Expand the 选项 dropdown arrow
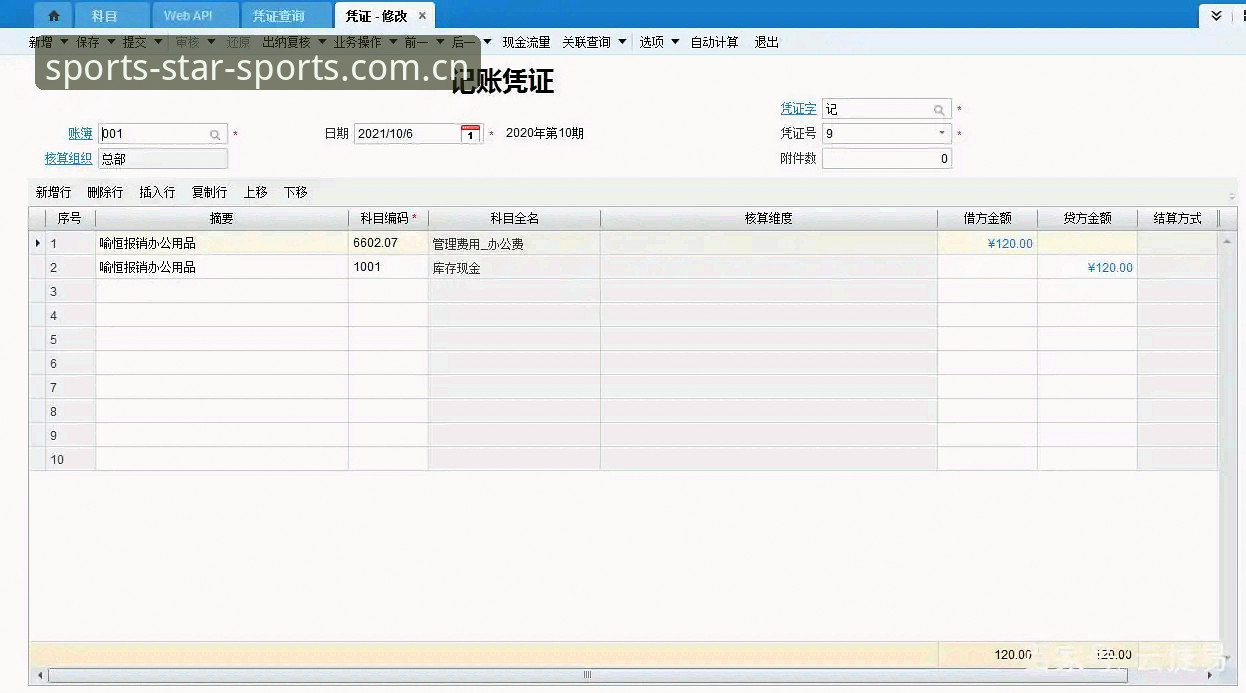This screenshot has height=693, width=1246. (675, 42)
